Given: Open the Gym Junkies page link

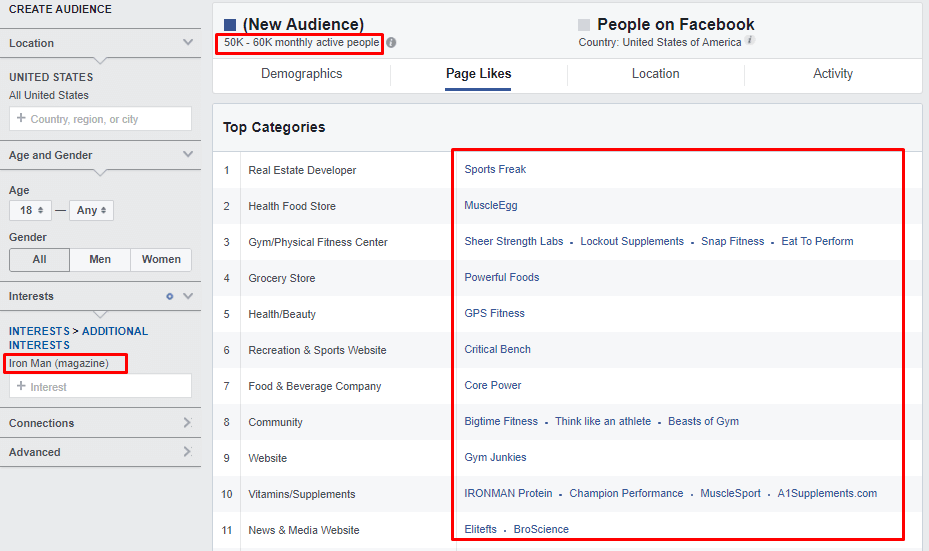Looking at the screenshot, I should tap(495, 457).
